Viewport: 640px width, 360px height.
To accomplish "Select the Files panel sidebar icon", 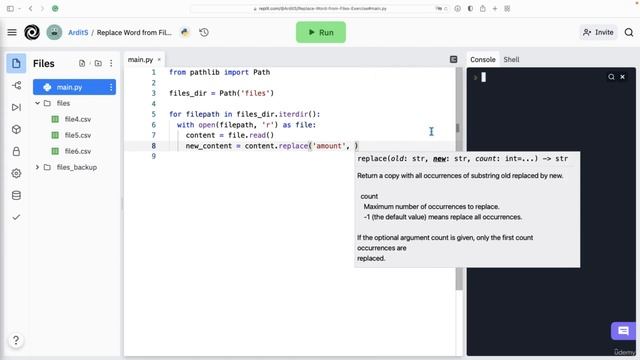I will [x=16, y=63].
